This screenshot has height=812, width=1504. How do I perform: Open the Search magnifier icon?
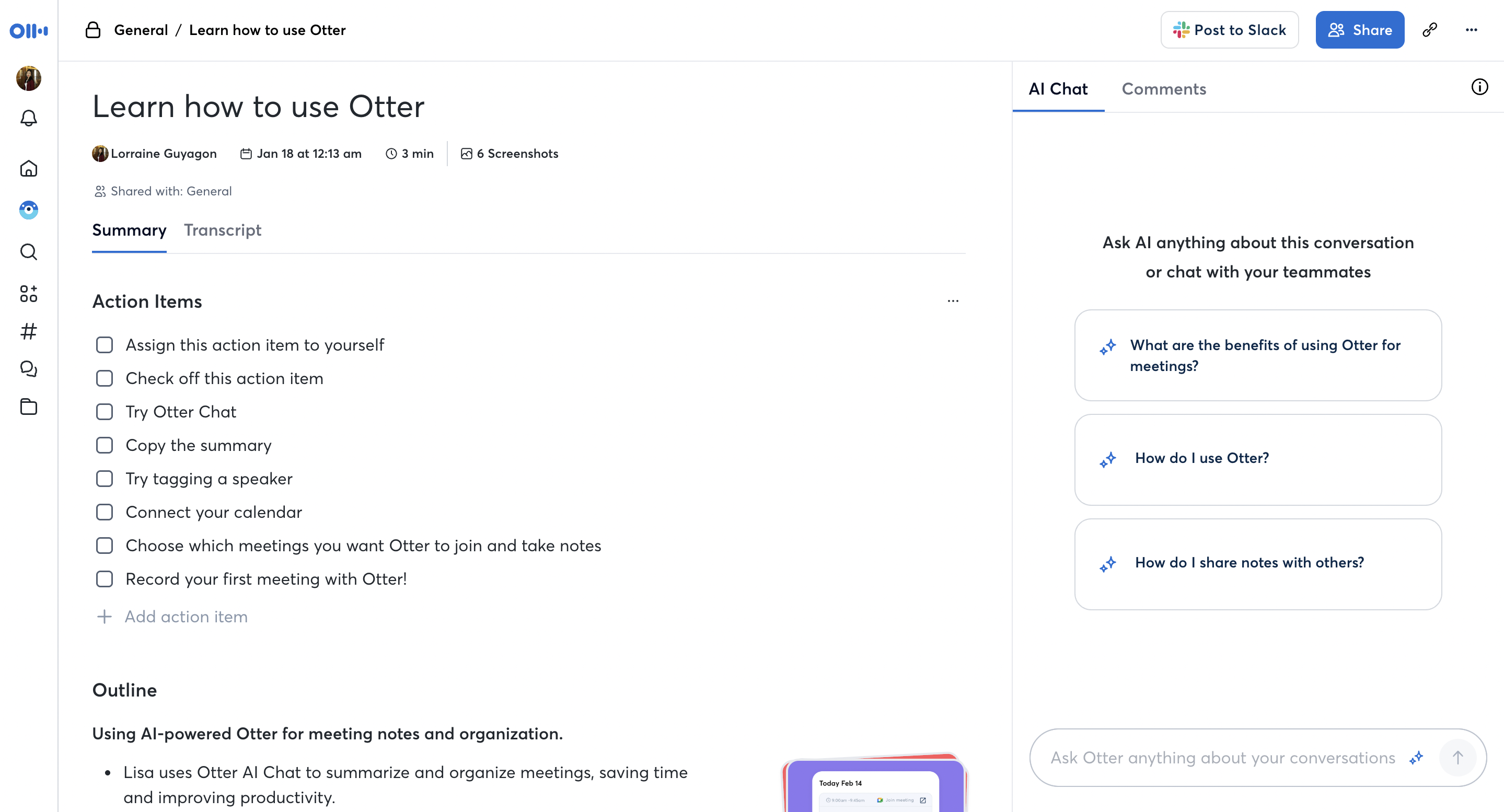pos(29,252)
